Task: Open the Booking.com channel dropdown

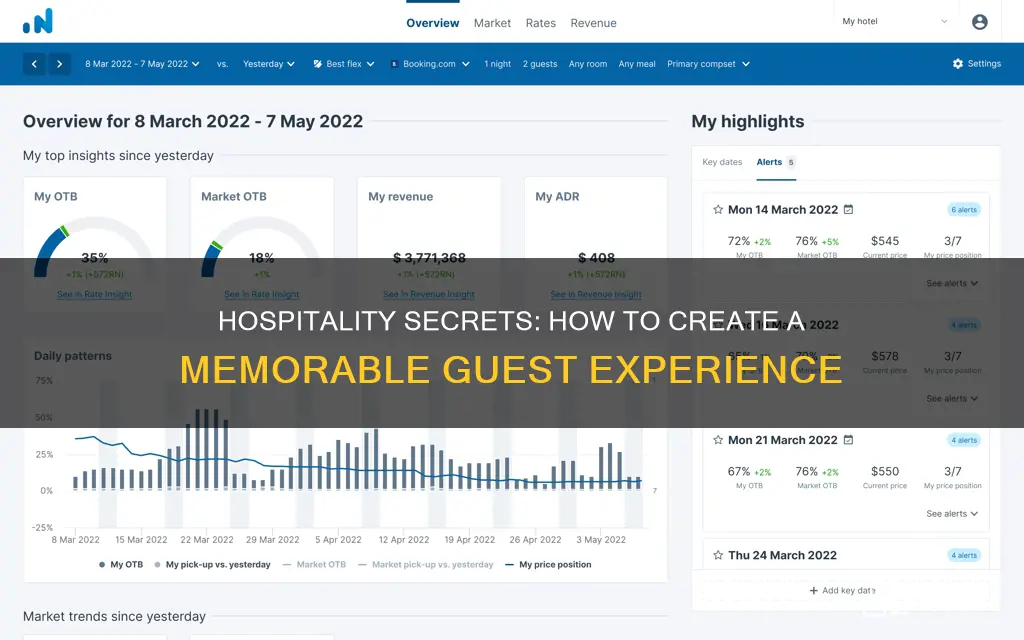Action: [430, 64]
